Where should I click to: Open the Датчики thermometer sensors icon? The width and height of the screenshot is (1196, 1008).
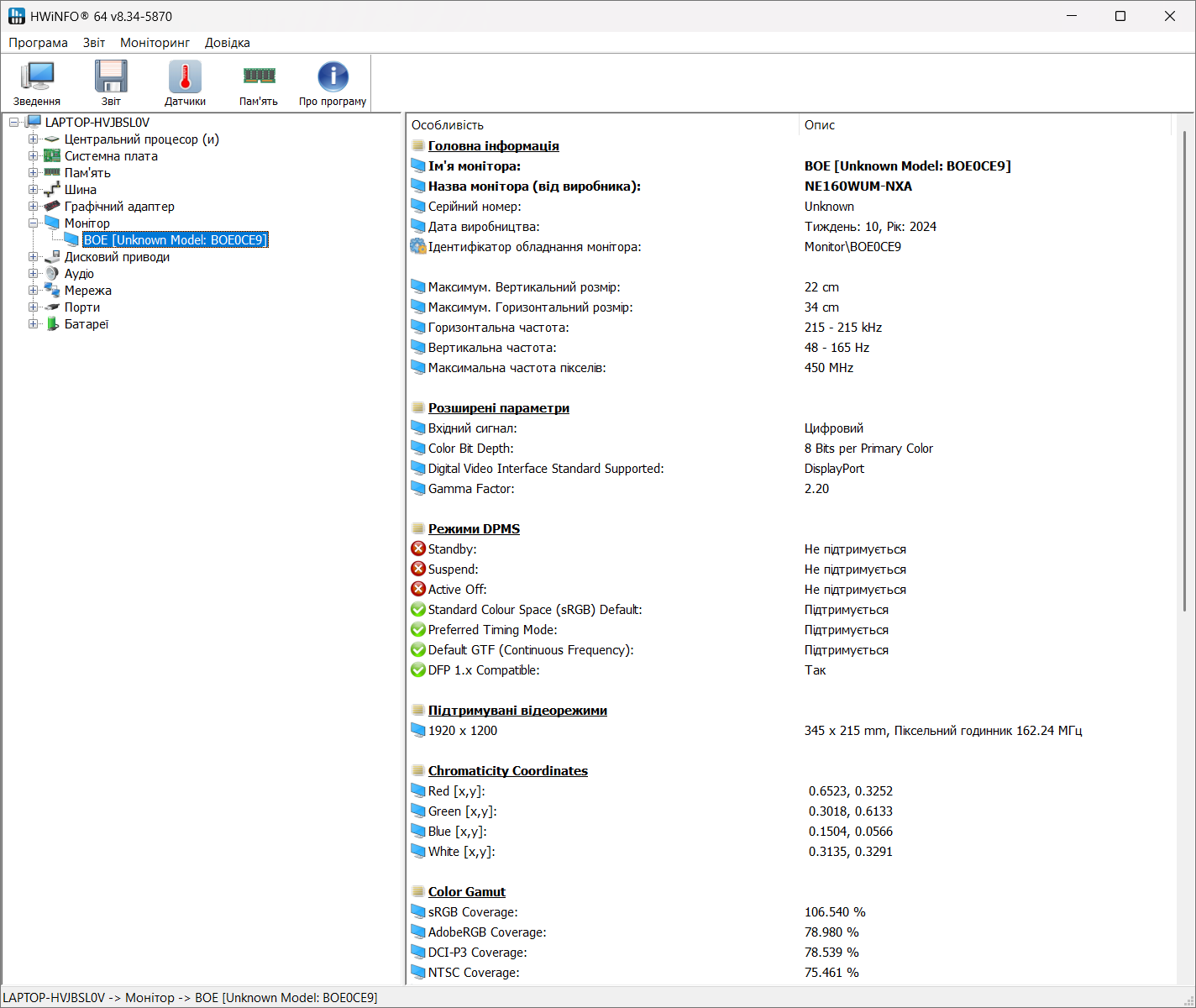[185, 83]
